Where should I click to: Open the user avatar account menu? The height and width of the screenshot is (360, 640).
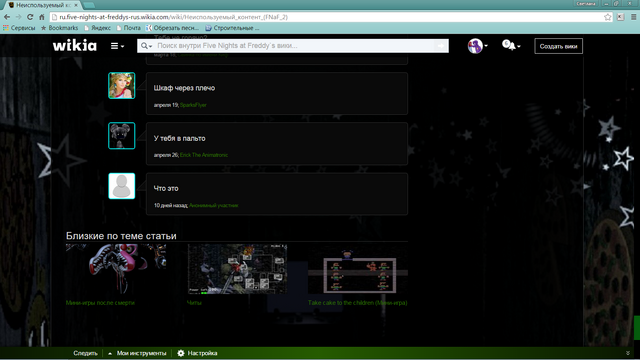pyautogui.click(x=477, y=46)
